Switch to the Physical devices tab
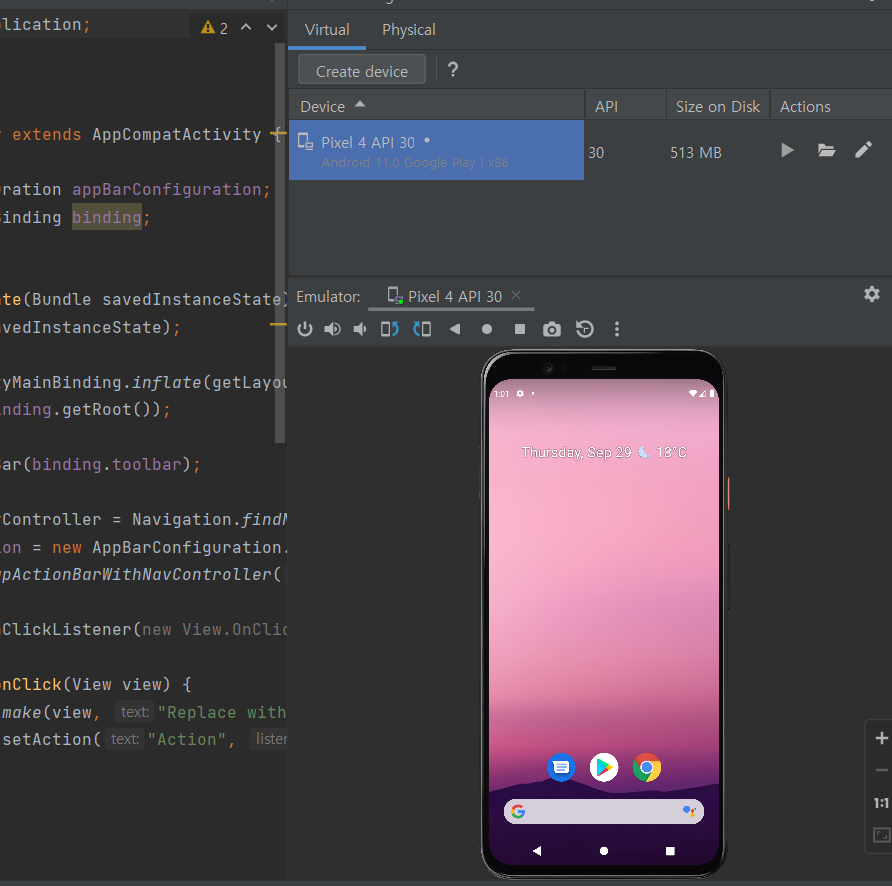892x886 pixels. (408, 30)
